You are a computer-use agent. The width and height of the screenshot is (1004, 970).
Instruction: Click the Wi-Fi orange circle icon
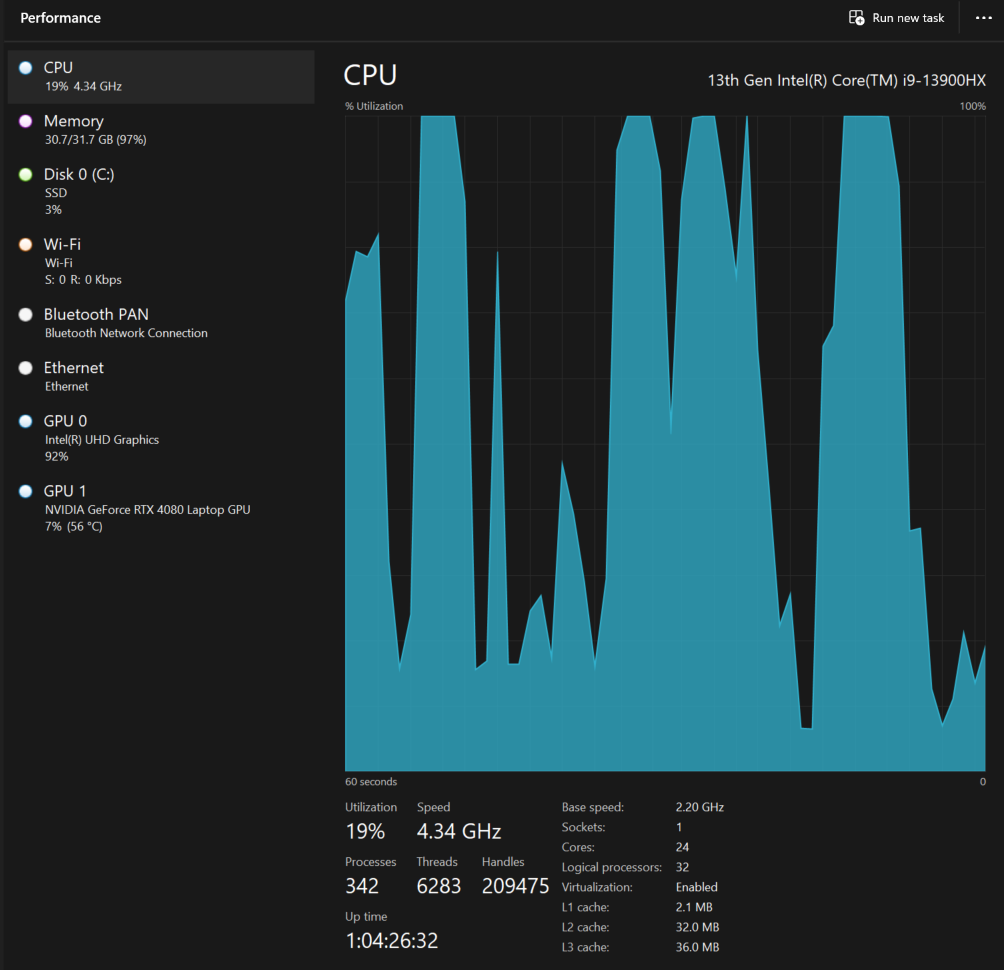click(x=25, y=245)
